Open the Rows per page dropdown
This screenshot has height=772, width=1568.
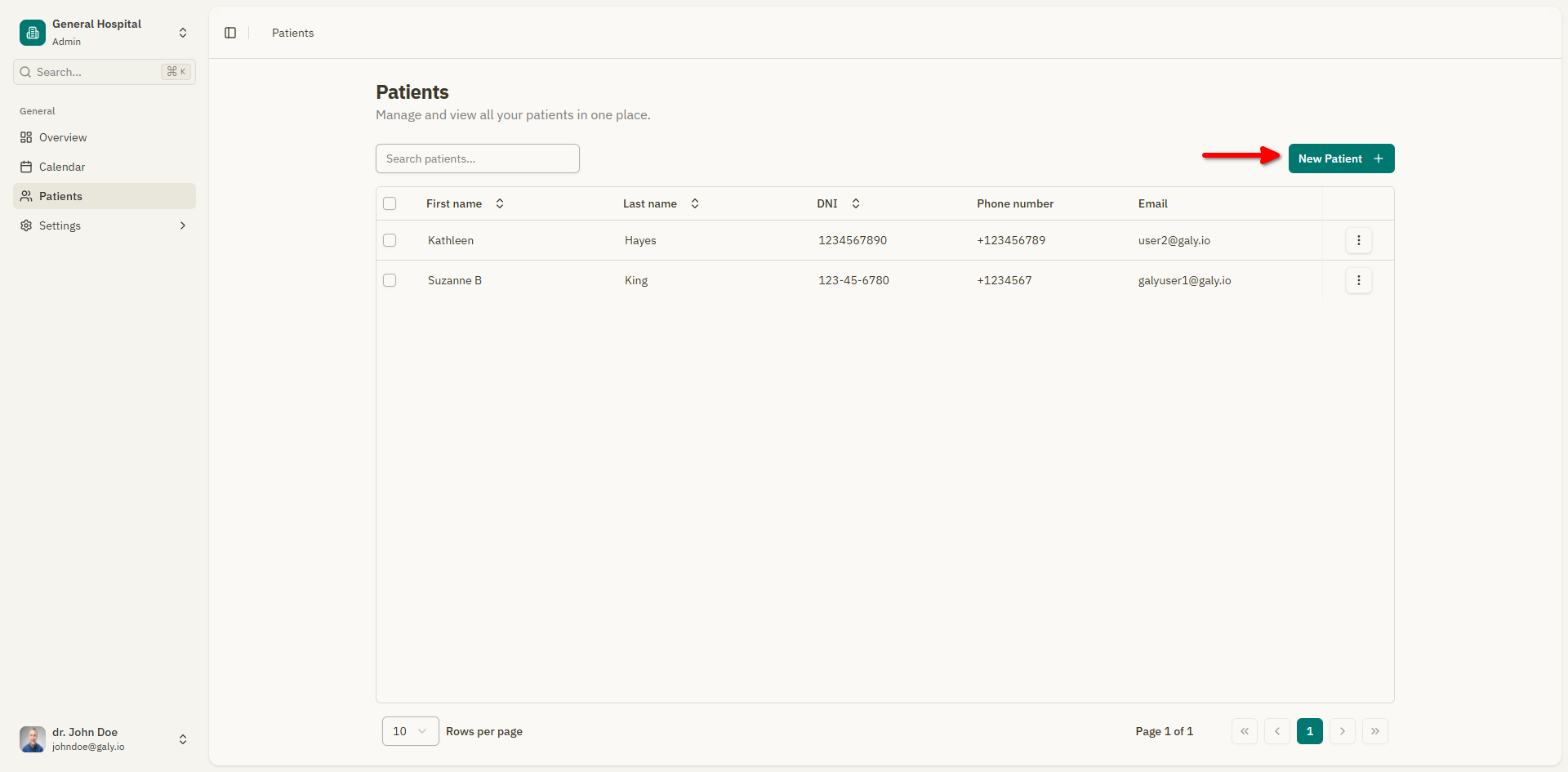coord(409,731)
